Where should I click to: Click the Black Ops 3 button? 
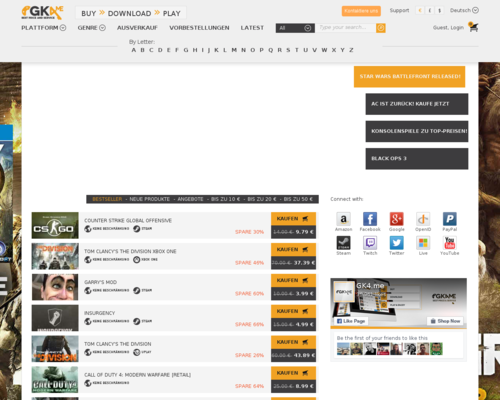(x=417, y=159)
